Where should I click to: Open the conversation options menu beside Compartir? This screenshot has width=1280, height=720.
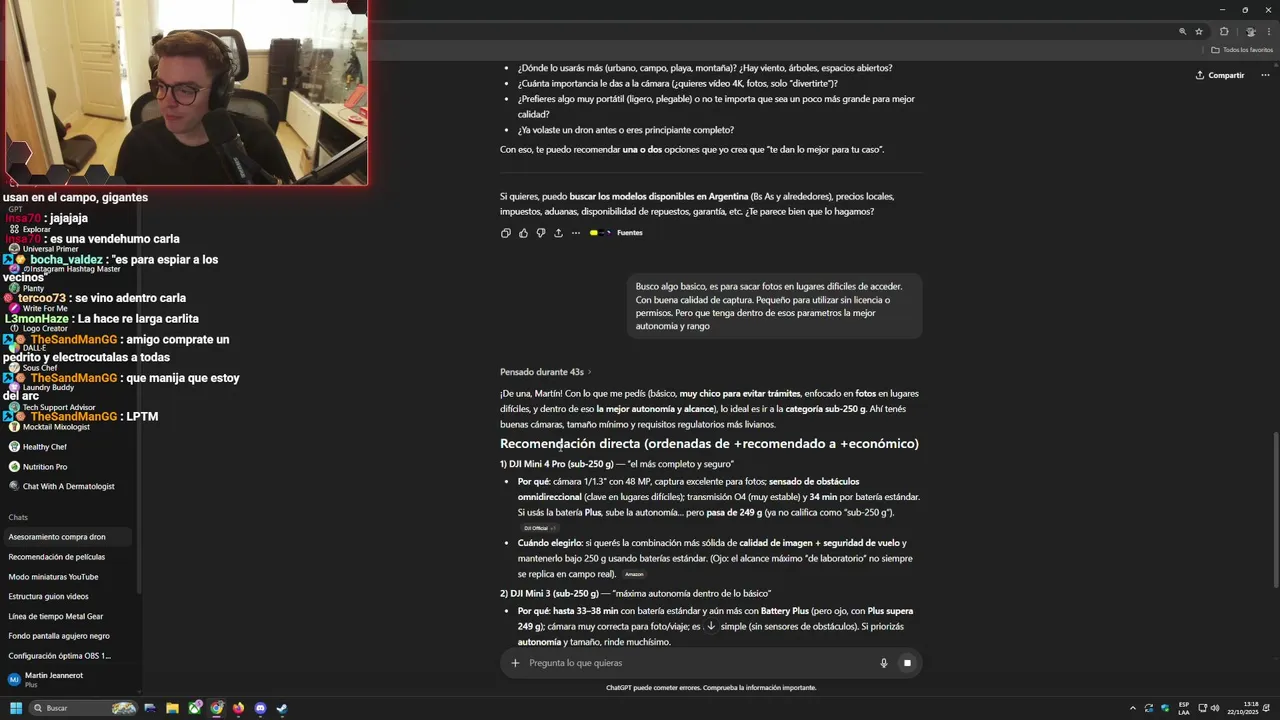[1265, 75]
